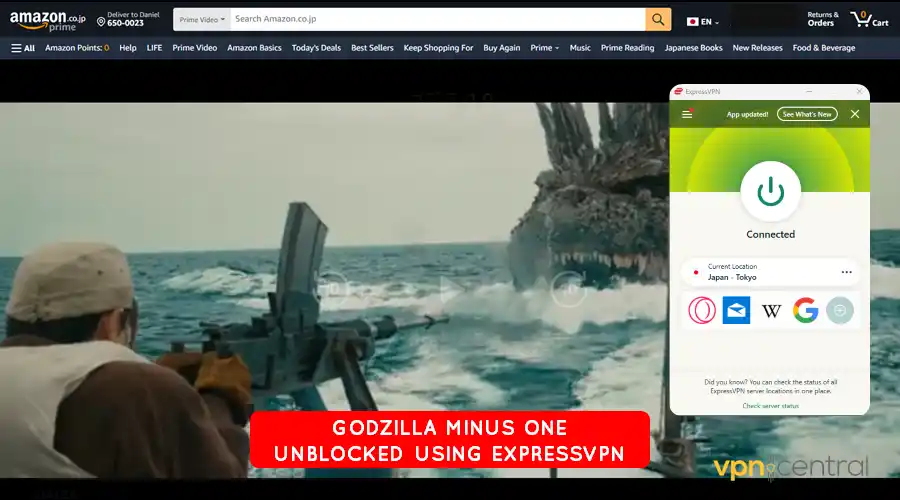Open Best Sellers

coord(372,48)
